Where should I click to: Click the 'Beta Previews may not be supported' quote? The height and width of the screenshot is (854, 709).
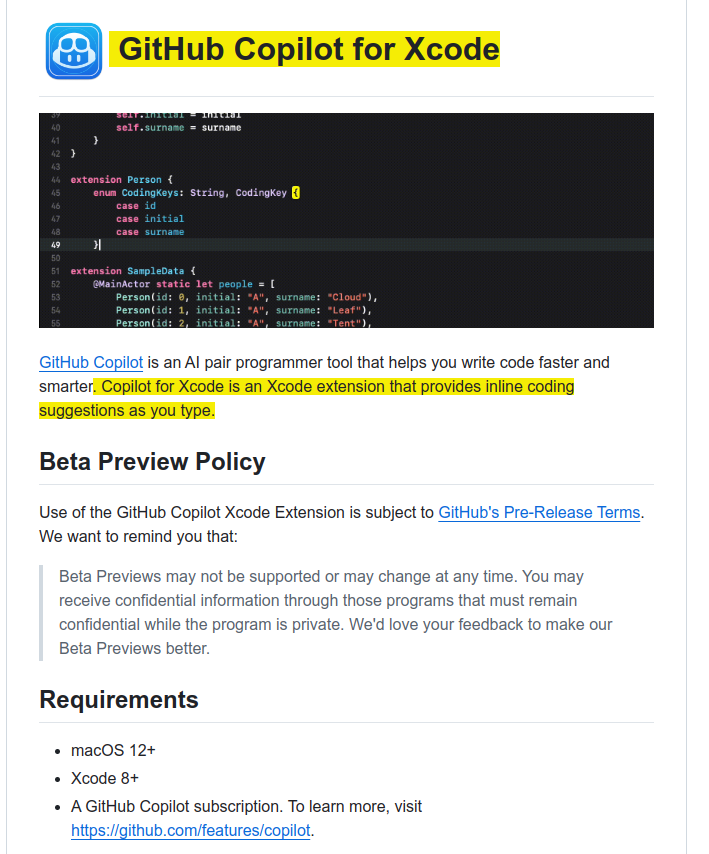[335, 612]
